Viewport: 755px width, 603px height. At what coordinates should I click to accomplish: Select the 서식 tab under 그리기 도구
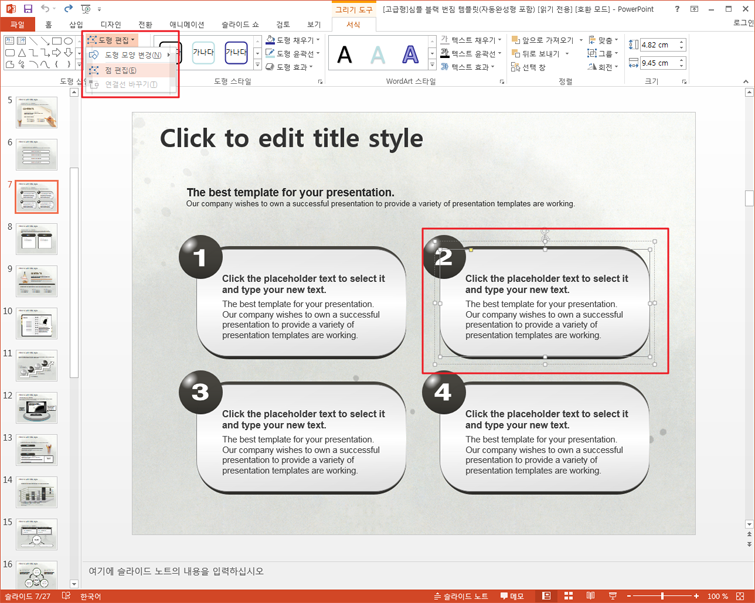(353, 25)
